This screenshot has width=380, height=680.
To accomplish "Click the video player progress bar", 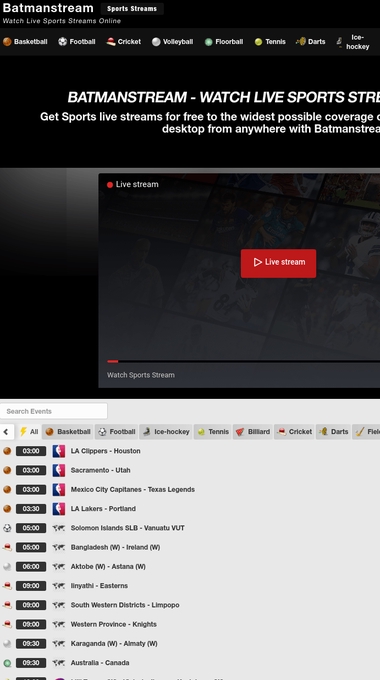I will [x=243, y=361].
